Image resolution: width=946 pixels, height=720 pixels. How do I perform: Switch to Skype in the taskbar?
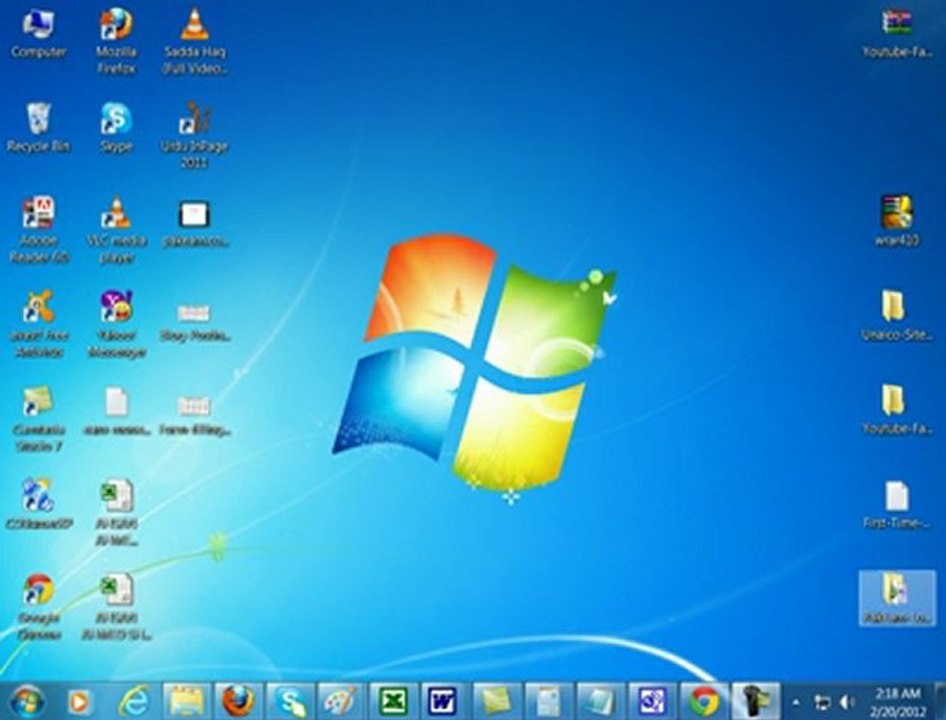point(290,702)
